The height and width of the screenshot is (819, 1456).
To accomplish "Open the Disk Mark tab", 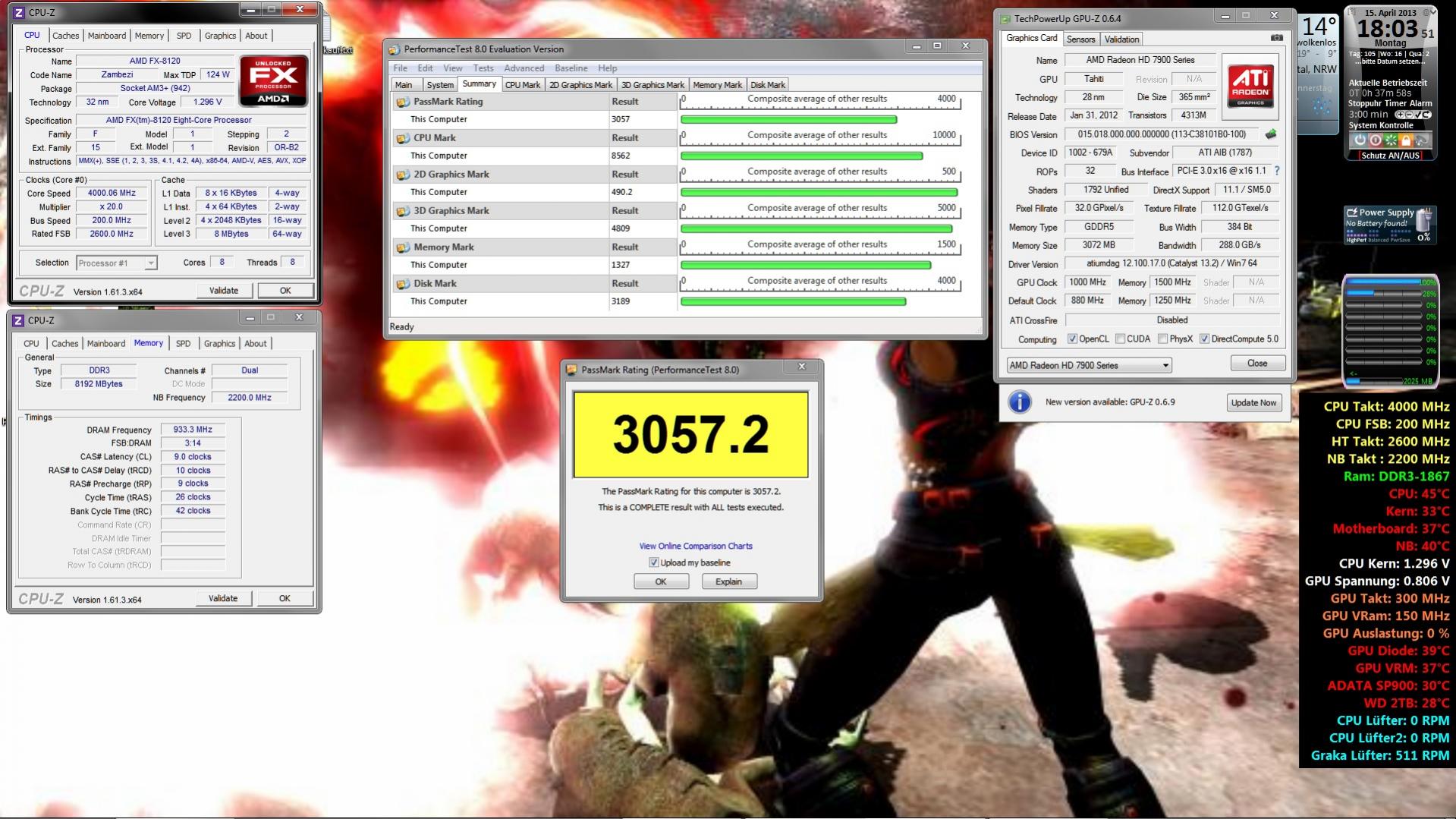I will [768, 85].
